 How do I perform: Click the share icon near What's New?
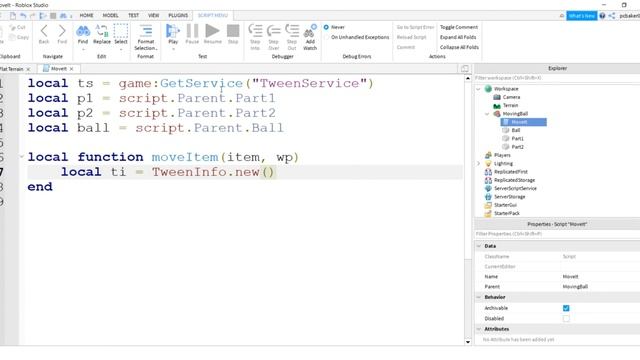(611, 16)
